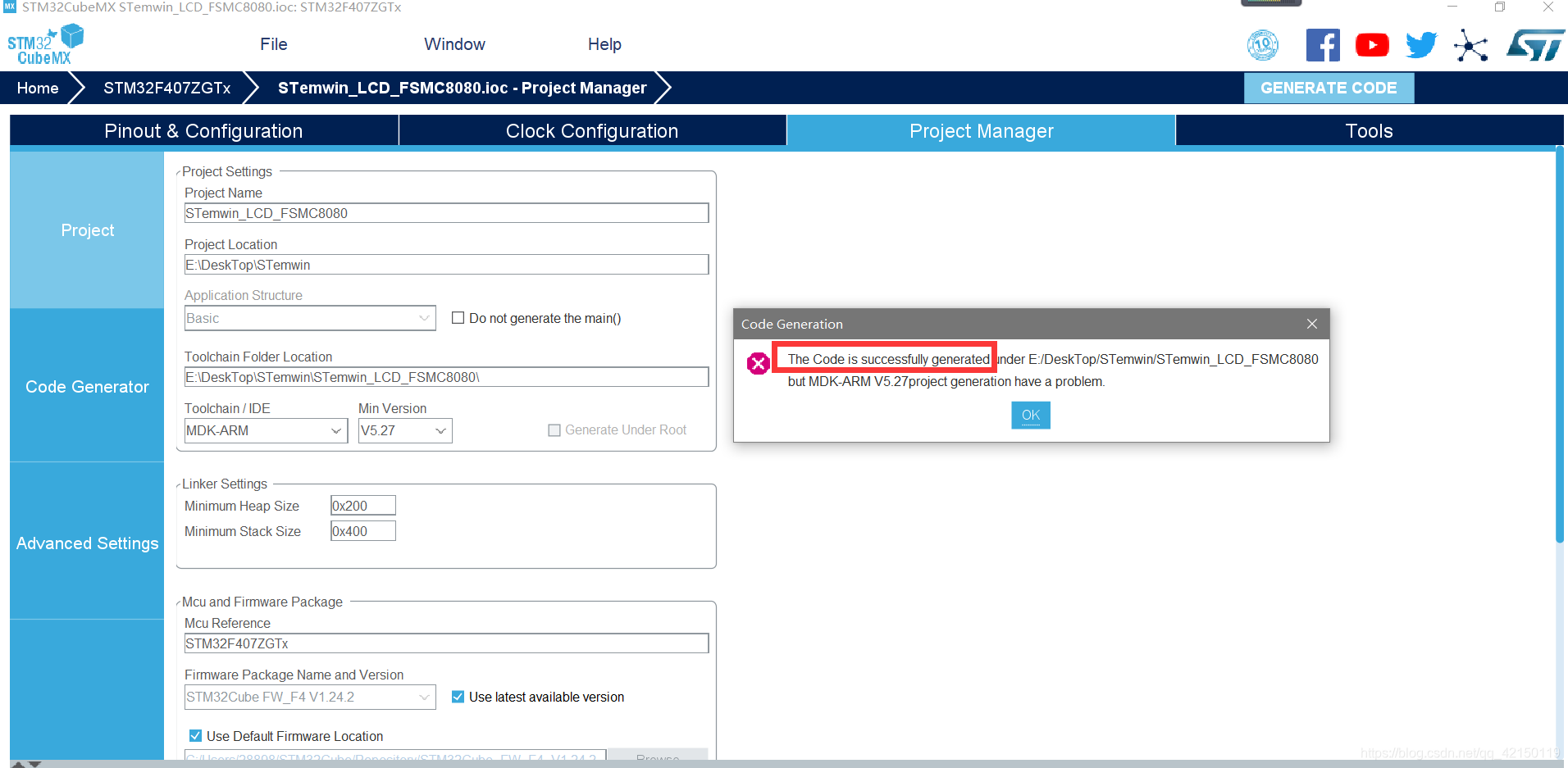This screenshot has width=1568, height=768.
Task: Select the Project Manager tab
Action: (x=981, y=131)
